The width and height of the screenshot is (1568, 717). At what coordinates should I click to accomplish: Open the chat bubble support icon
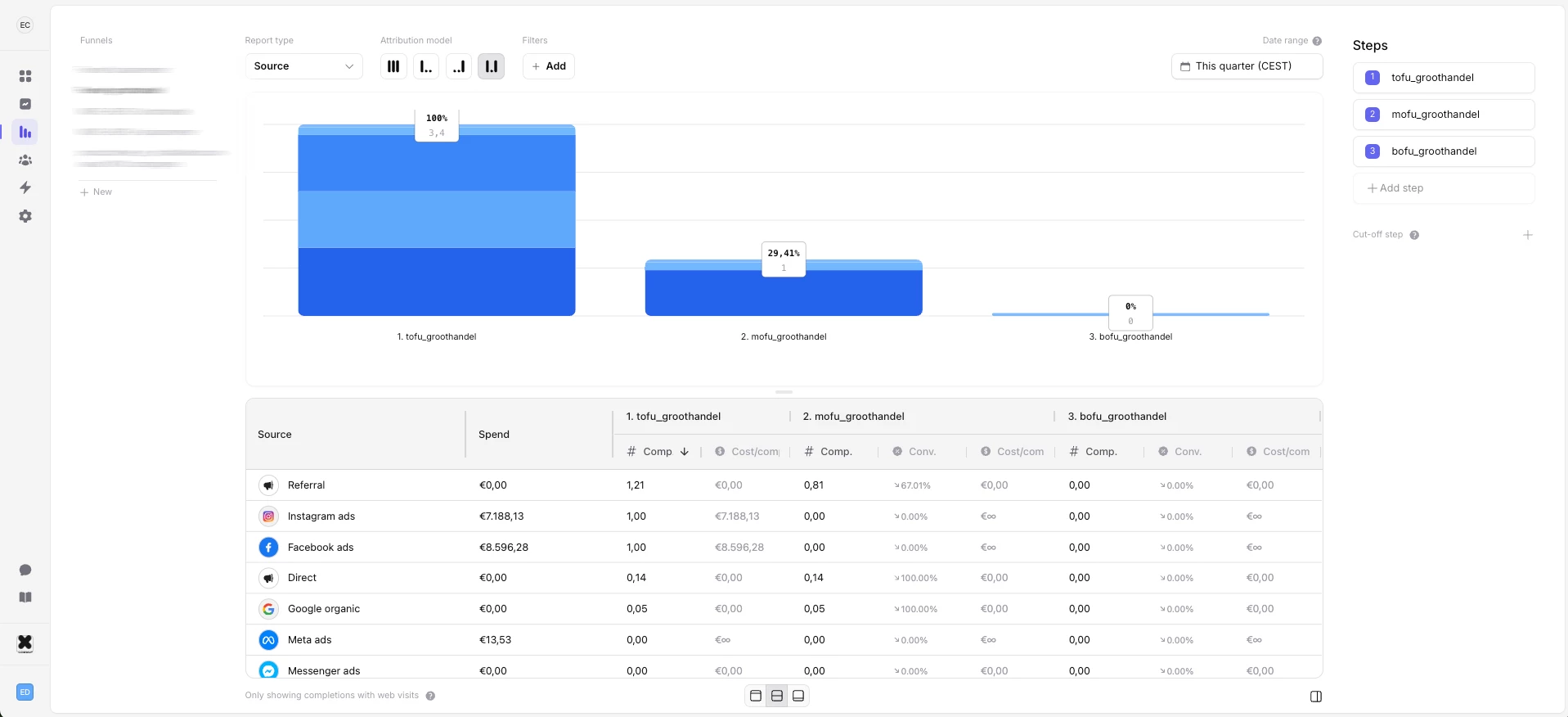click(25, 570)
